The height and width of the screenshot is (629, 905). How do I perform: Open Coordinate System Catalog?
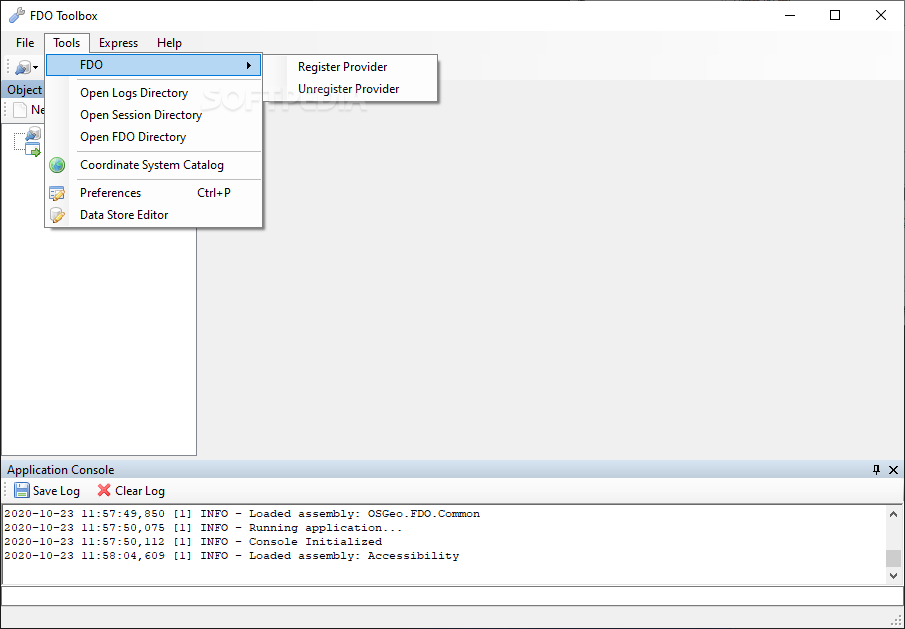[154, 165]
